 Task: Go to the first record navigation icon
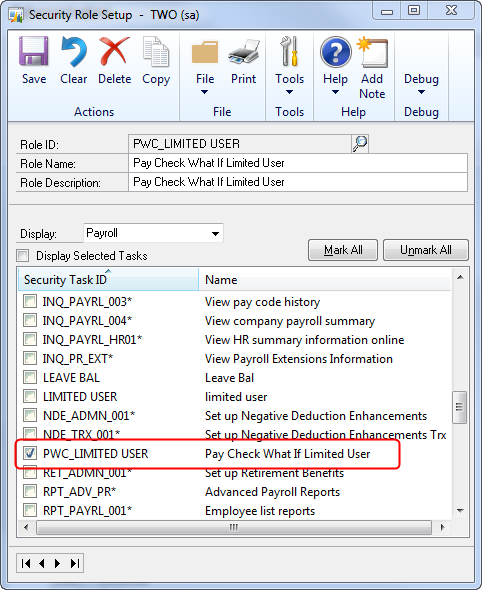26,563
